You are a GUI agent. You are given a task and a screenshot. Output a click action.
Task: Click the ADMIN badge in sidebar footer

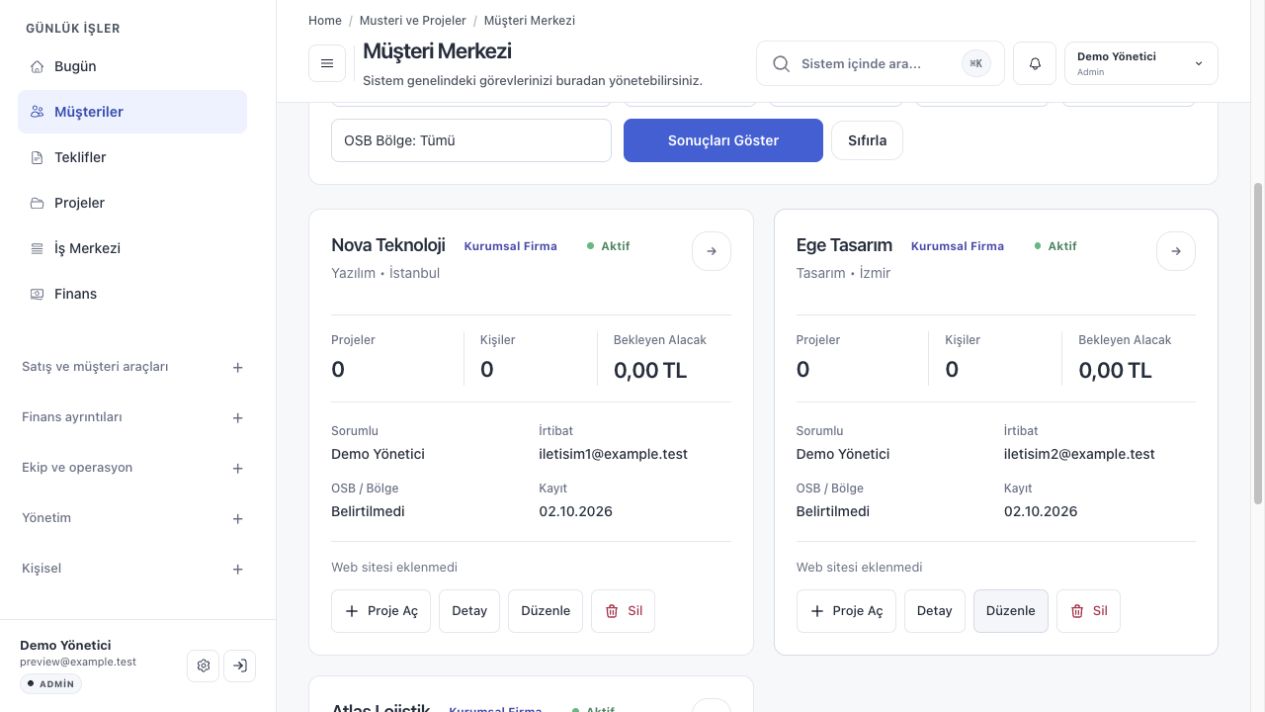click(51, 684)
